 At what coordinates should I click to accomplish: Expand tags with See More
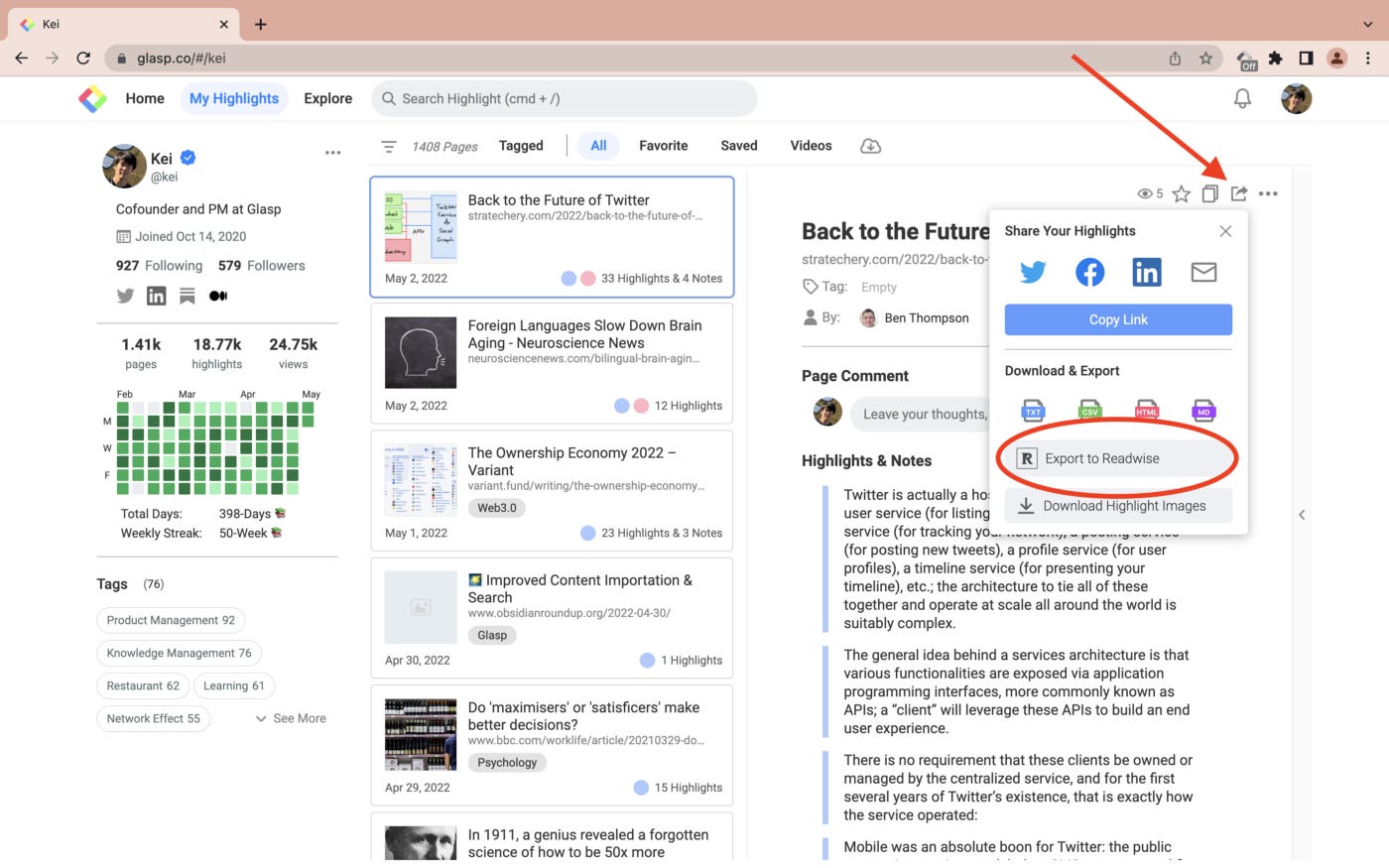(291, 718)
